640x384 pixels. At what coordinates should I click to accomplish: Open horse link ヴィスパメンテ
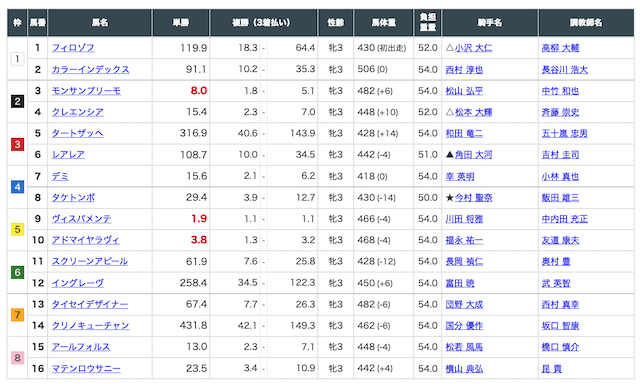coord(82,219)
